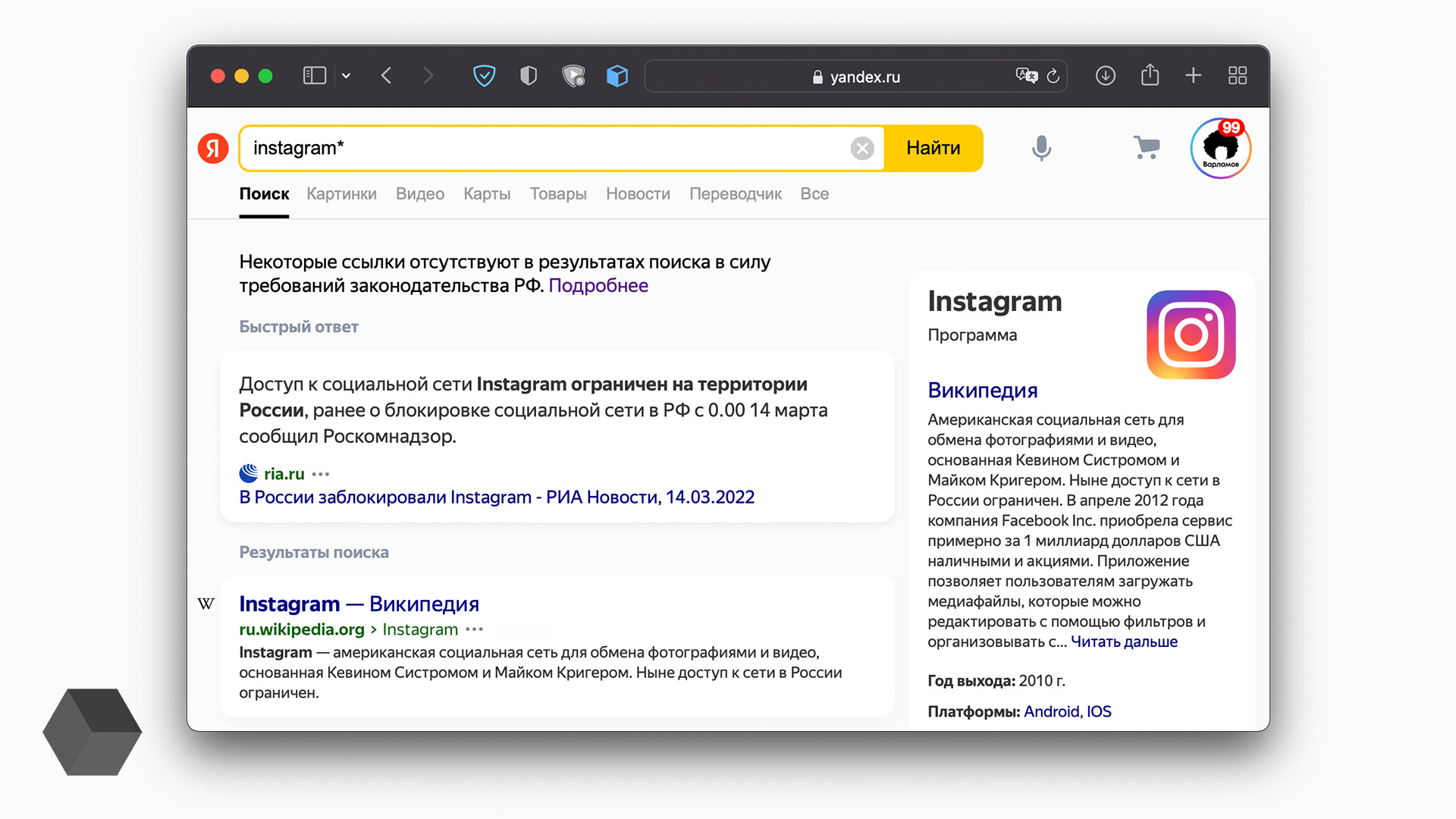The image size is (1456, 819).
Task: Open the half-shaded privacy shield icon
Action: point(529,76)
